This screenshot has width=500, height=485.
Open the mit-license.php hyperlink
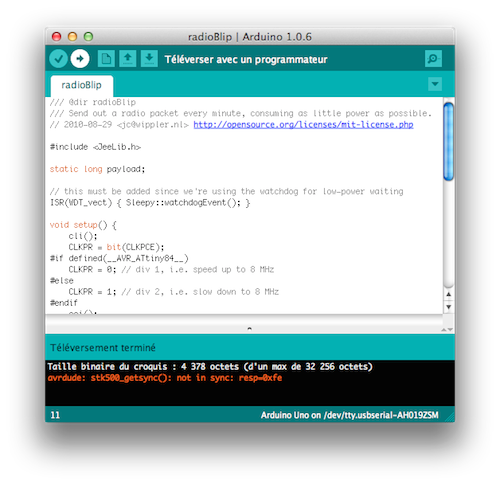[x=303, y=125]
